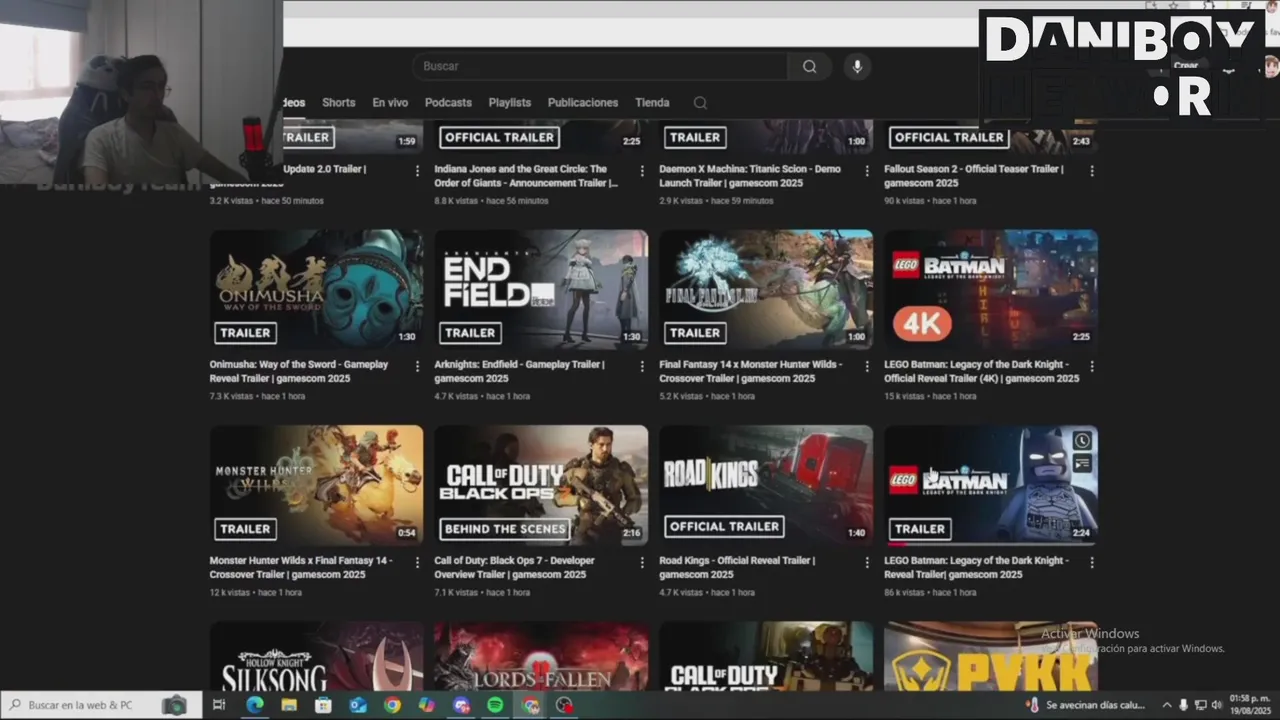Open options menu for Fallout Season 2 Teaser
This screenshot has width=1280, height=720.
click(1092, 171)
